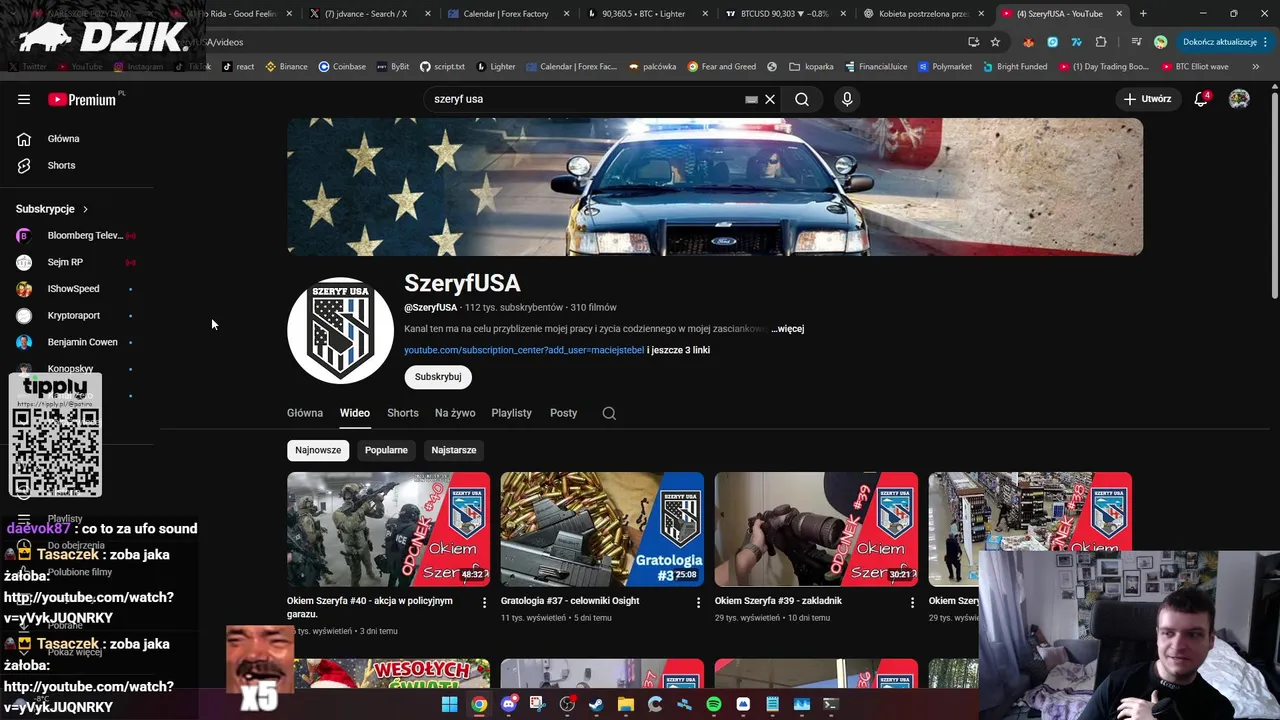Switch to the Posty channel tab

[563, 413]
